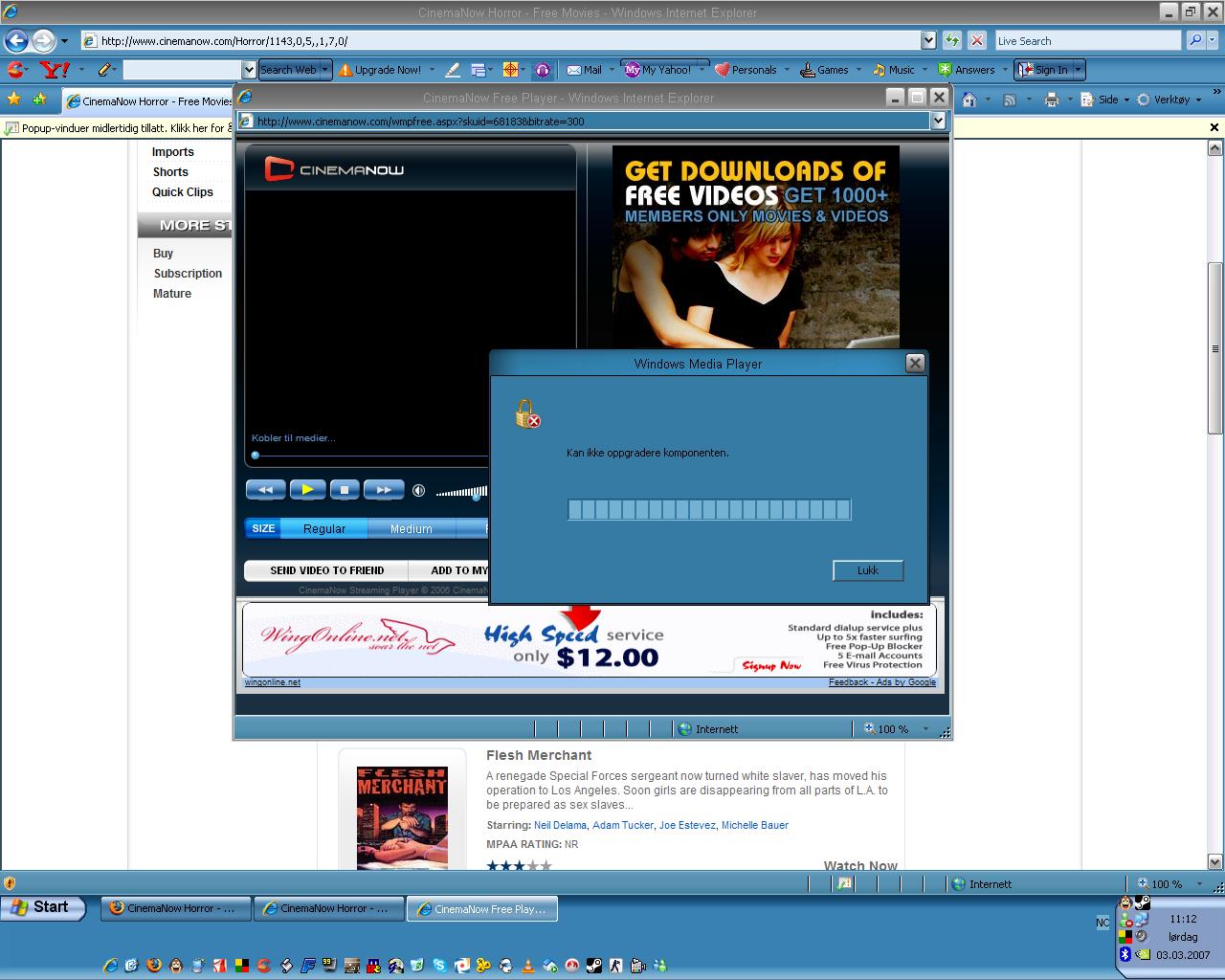Start playback with the yellow play button
The height and width of the screenshot is (980, 1225).
point(307,490)
